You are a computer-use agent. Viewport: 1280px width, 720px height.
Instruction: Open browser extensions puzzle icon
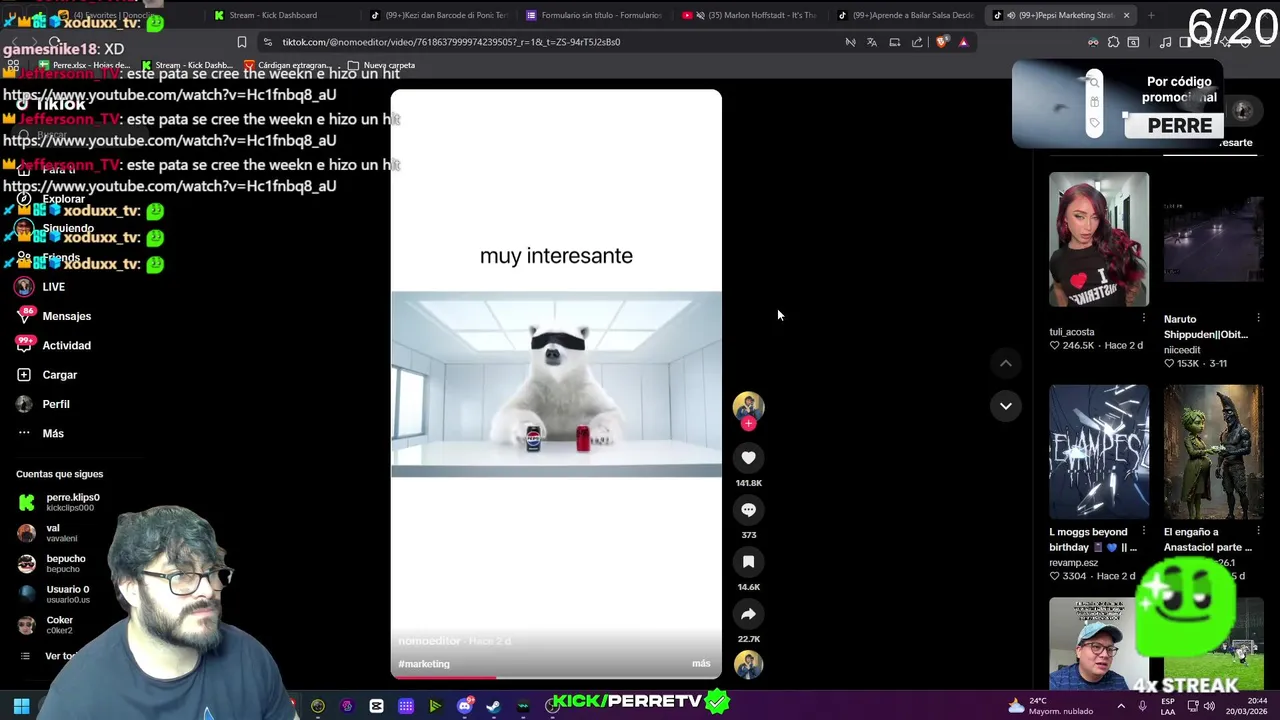click(x=1113, y=42)
